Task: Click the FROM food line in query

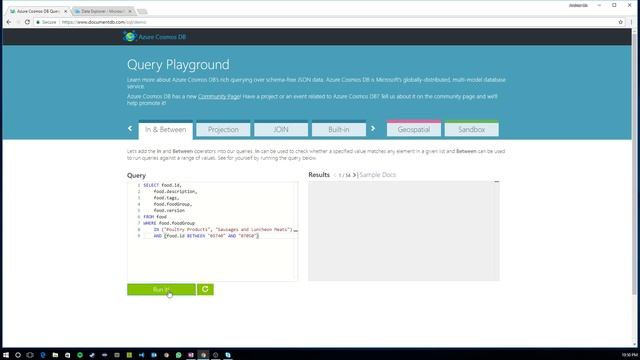Action: 155,217
